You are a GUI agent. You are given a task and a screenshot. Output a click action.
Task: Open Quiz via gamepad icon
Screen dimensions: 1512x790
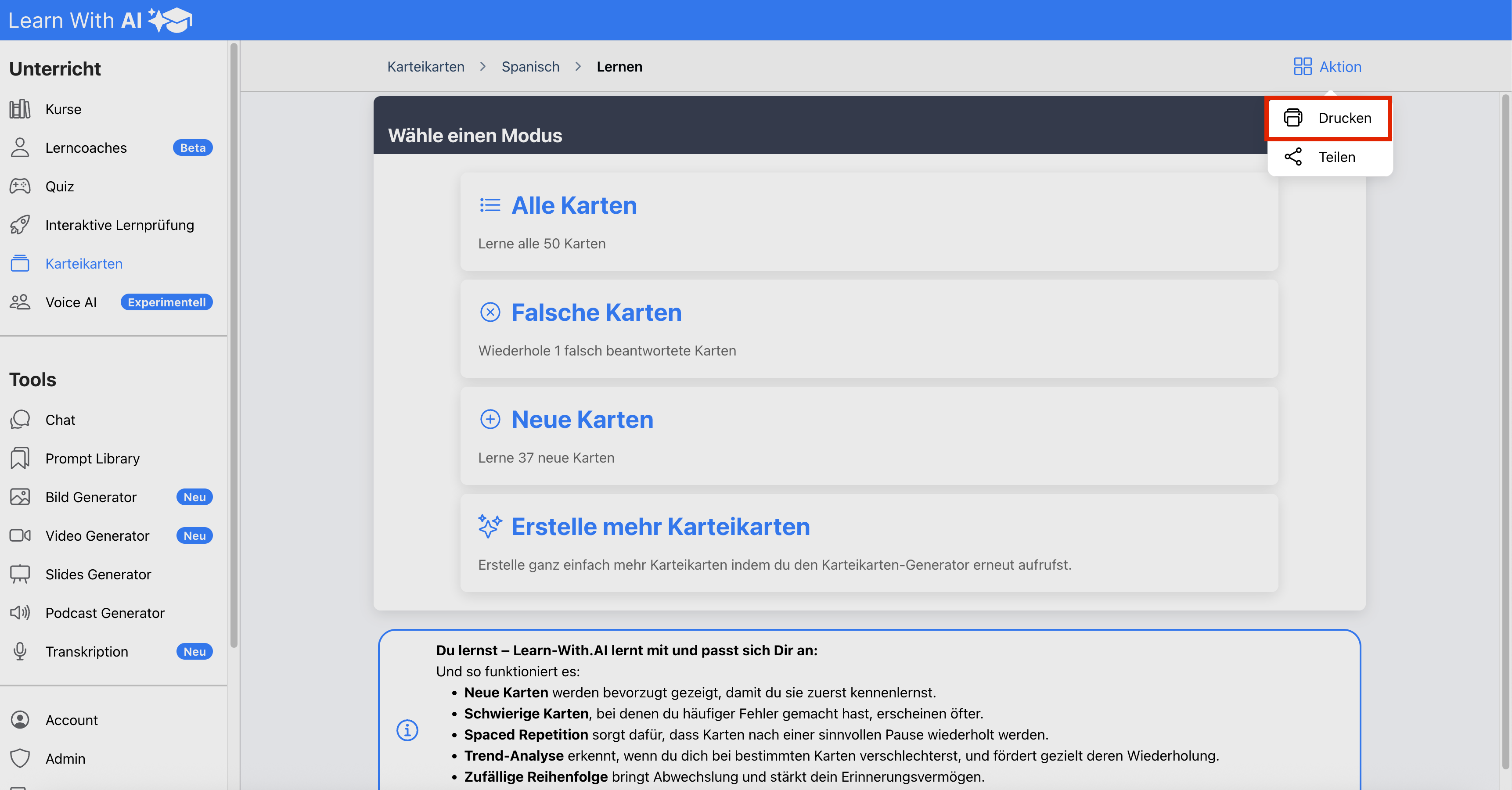(x=20, y=187)
